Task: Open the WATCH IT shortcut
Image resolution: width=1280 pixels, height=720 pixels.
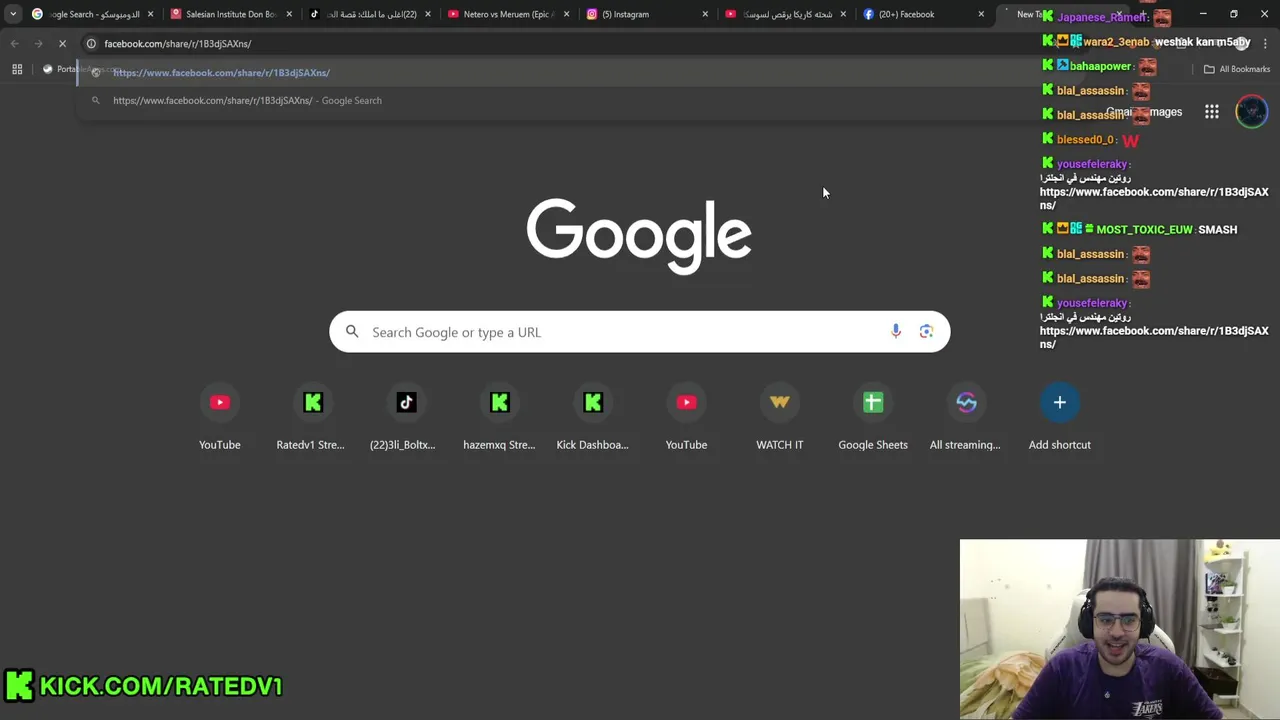Action: (780, 418)
